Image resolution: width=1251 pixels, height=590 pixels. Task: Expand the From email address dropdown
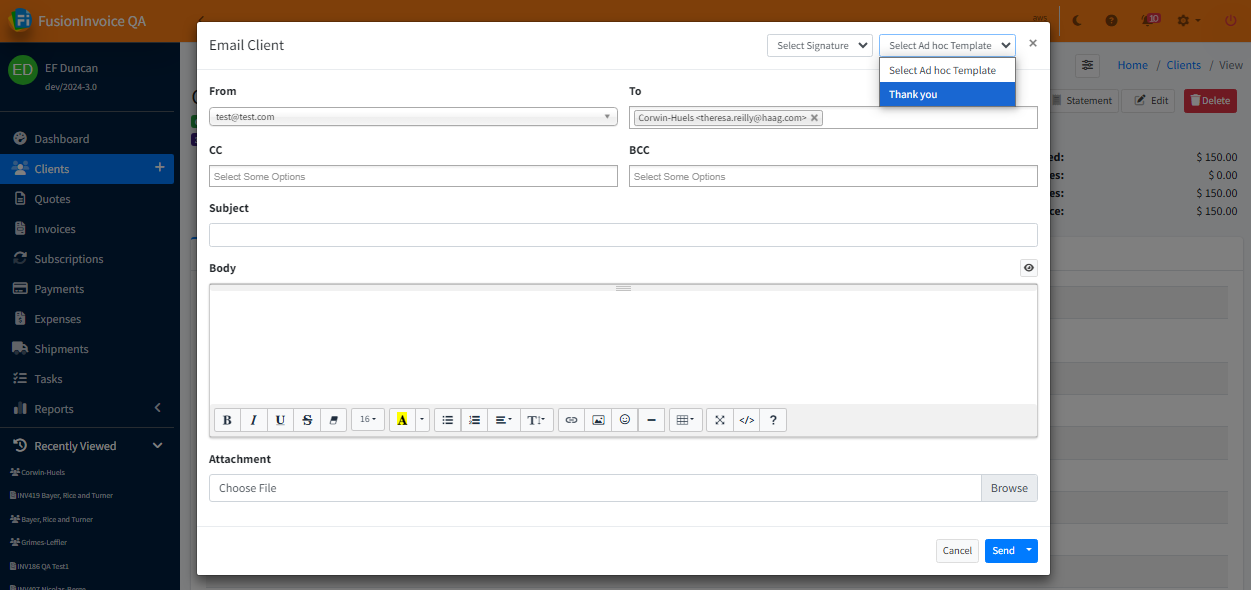coord(413,117)
